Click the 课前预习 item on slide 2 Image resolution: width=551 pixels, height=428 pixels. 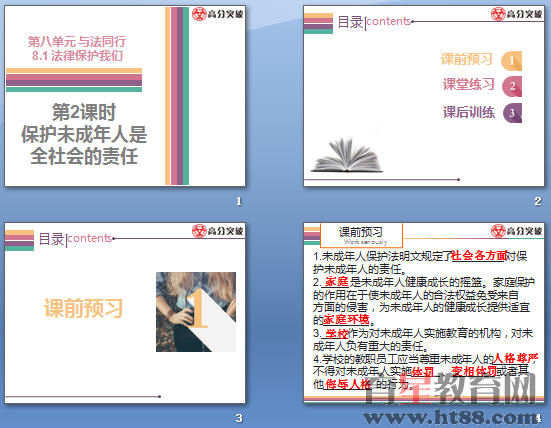(x=466, y=59)
